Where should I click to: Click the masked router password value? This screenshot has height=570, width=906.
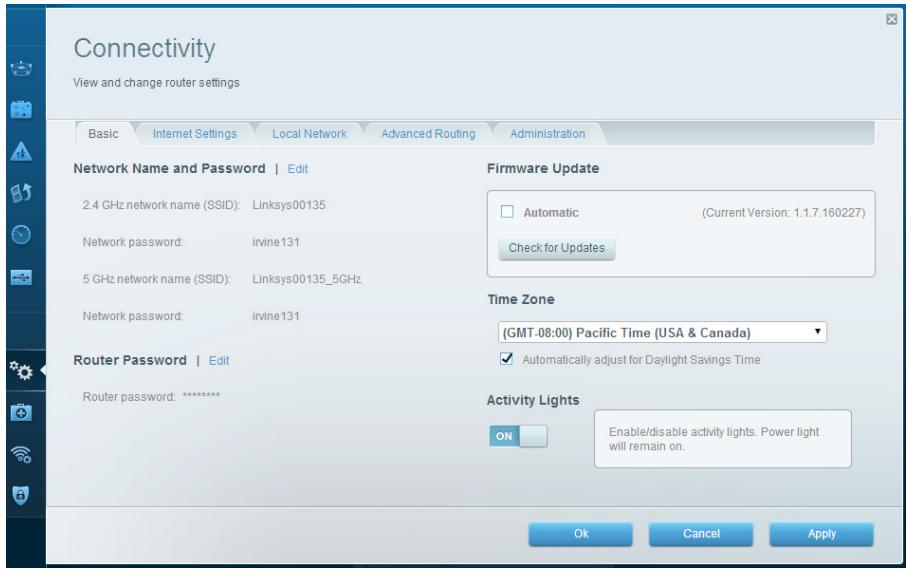pos(201,395)
